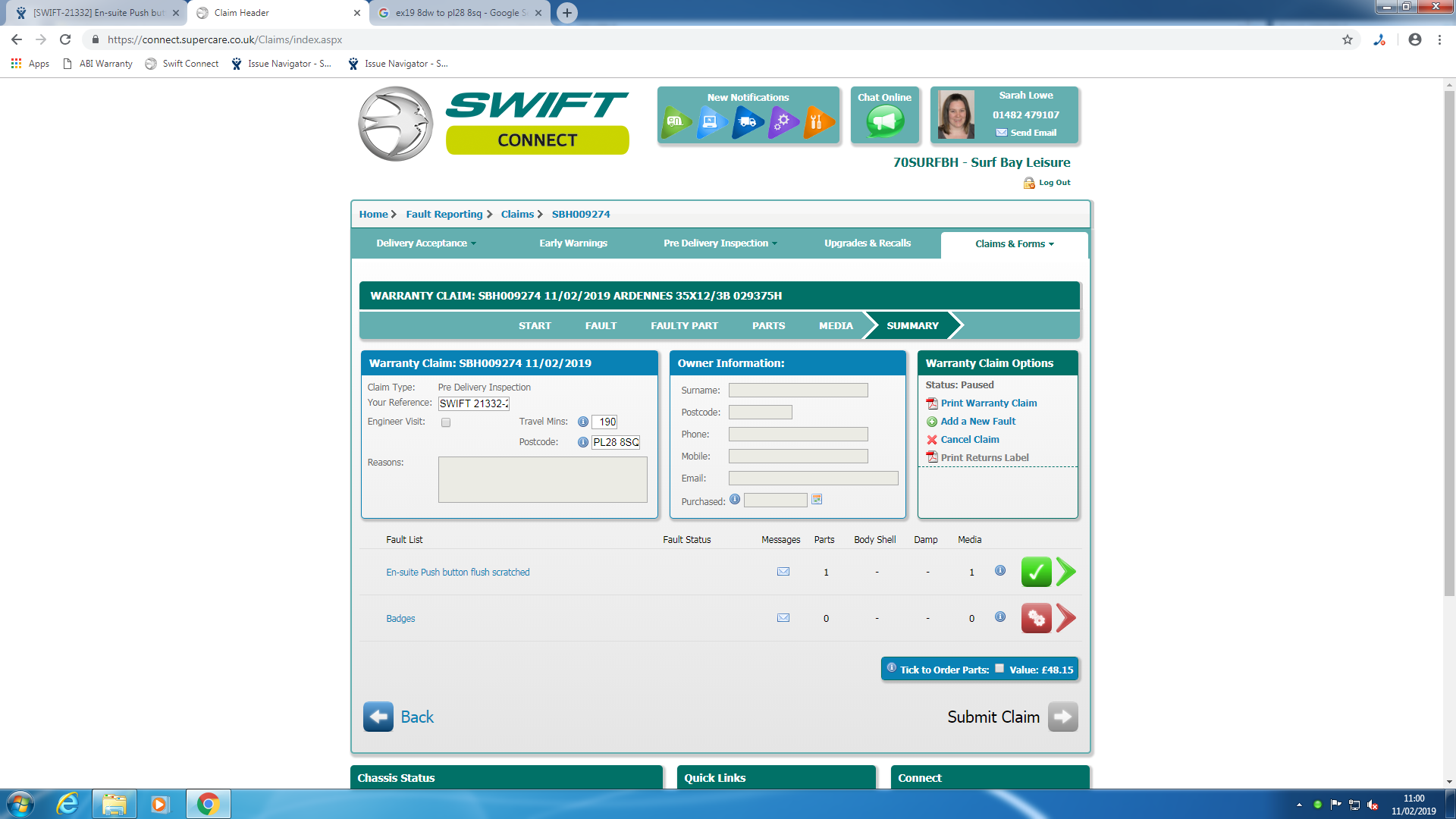Enable Tick to Order Parts checkbox

pyautogui.click(x=999, y=669)
